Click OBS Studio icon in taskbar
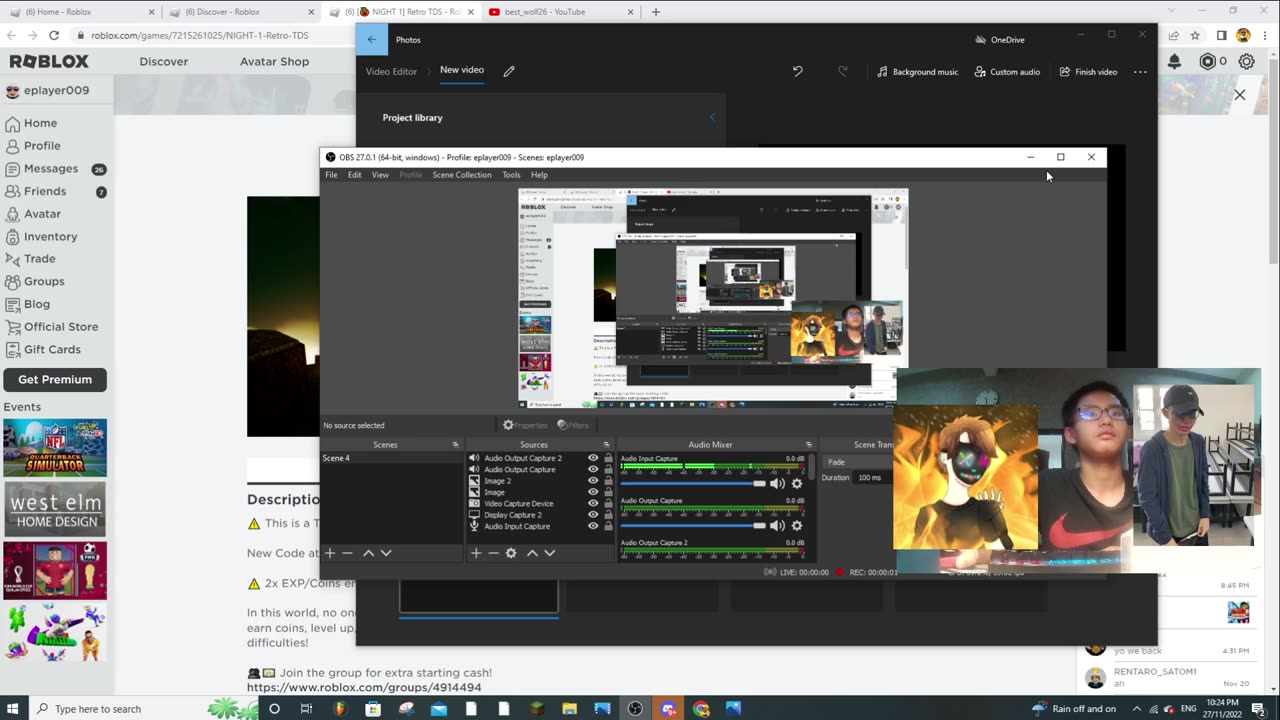 point(635,709)
